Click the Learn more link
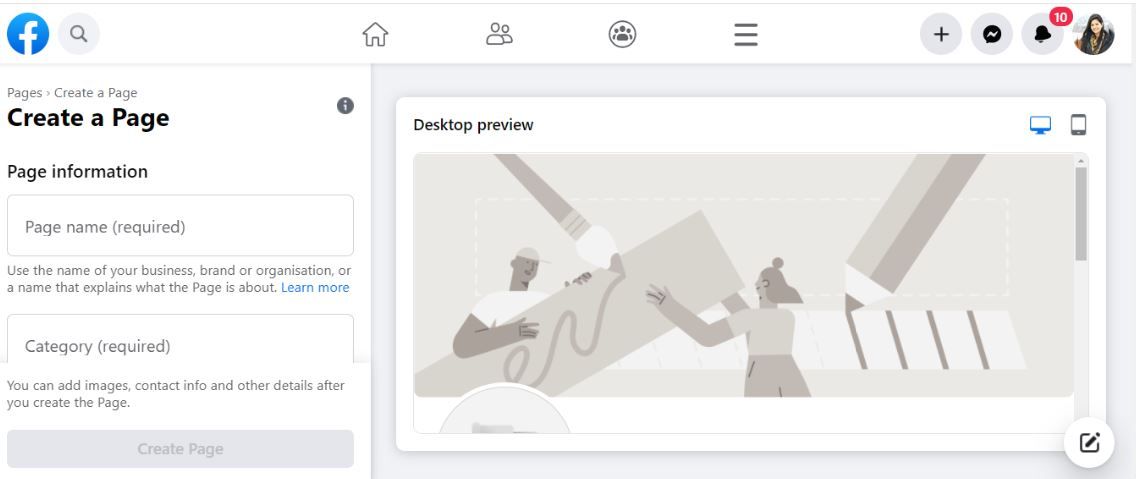The height and width of the screenshot is (479, 1136). (315, 287)
